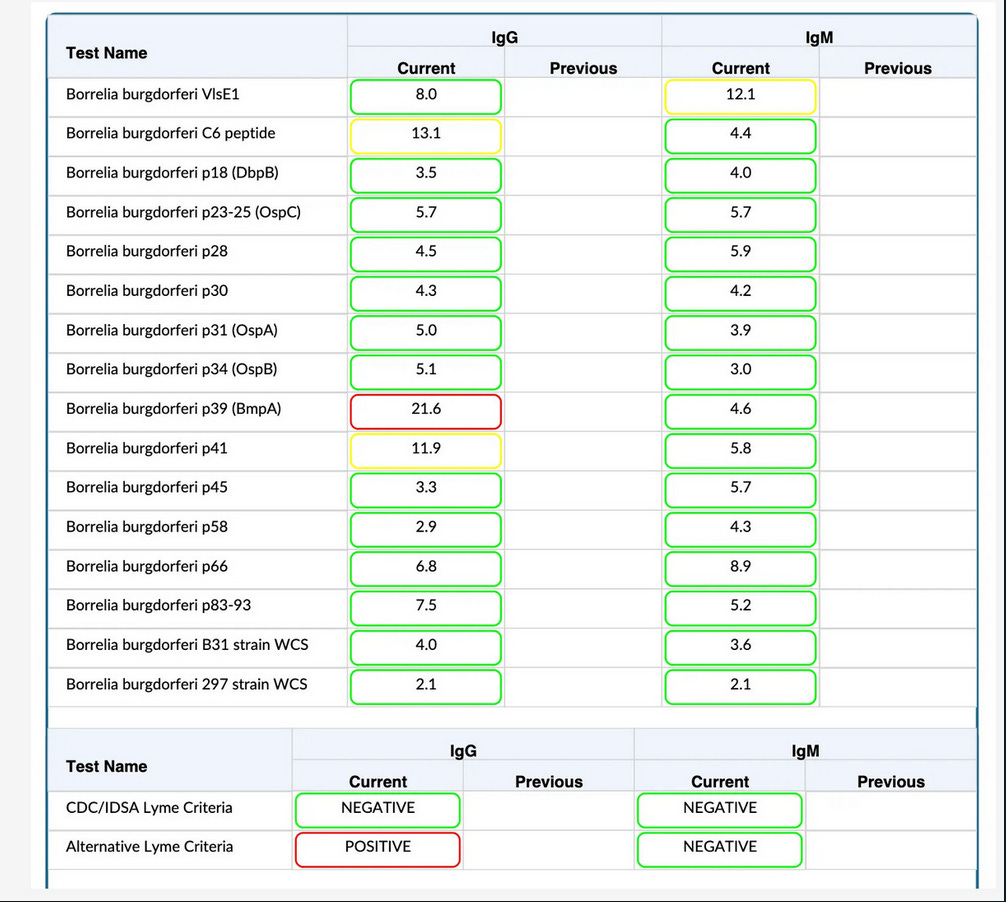Image resolution: width=1006 pixels, height=902 pixels.
Task: Select p58 IgM value 4.3
Action: 740,530
